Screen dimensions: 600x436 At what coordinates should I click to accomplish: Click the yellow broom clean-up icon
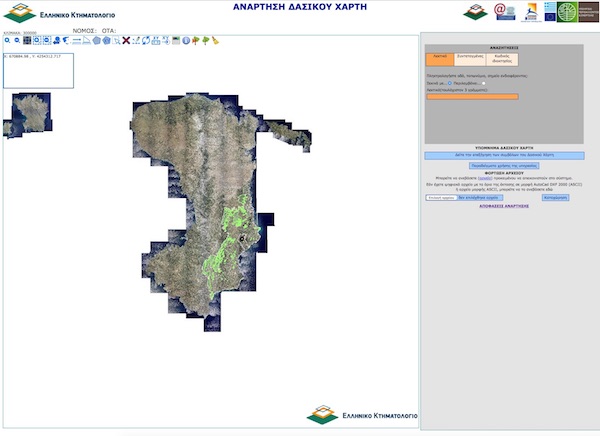[215, 41]
